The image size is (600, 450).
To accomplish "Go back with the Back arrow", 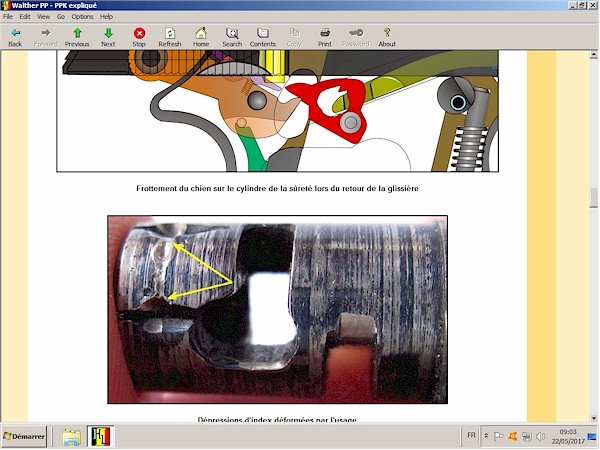I will [x=15, y=38].
